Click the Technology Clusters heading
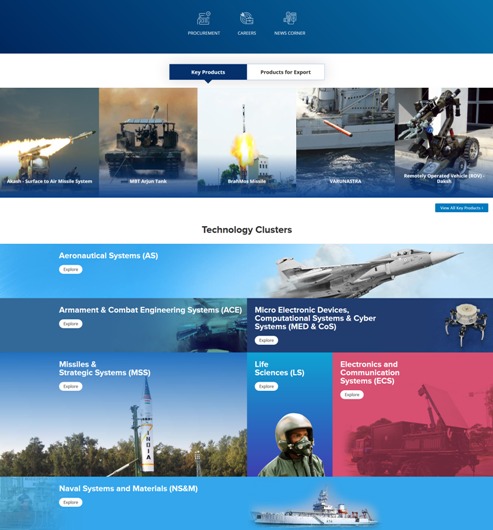This screenshot has width=493, height=530. coord(247,230)
